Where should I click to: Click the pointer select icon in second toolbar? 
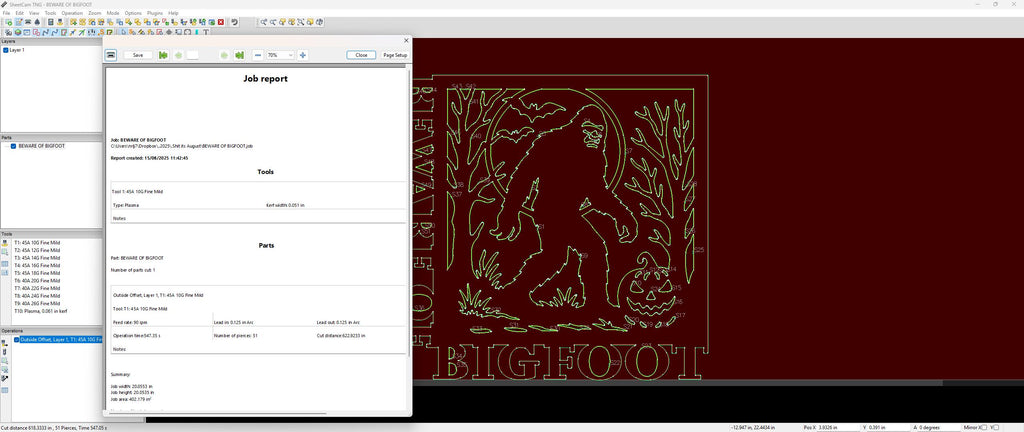123,31
